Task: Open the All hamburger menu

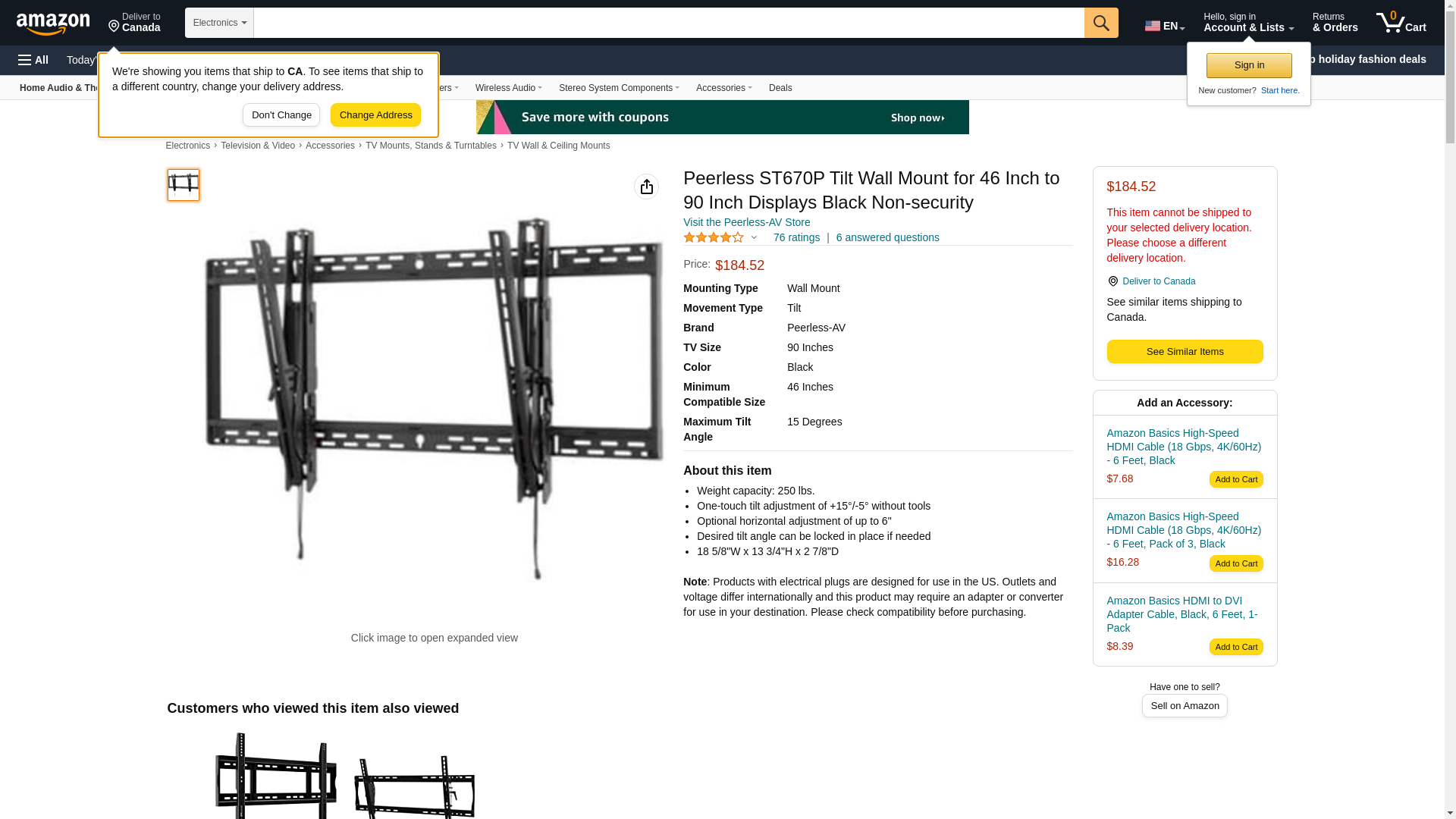Action: (x=33, y=60)
